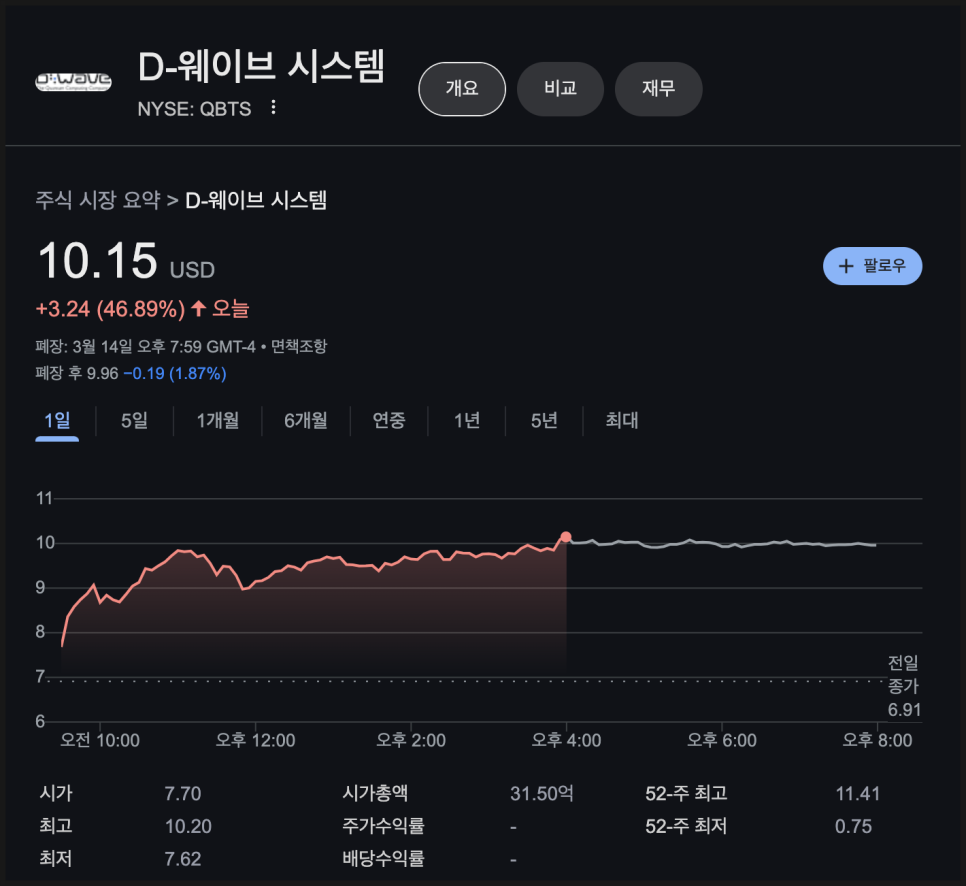This screenshot has height=886, width=966.
Task: Select the 1개월 chart range
Action: point(217,421)
